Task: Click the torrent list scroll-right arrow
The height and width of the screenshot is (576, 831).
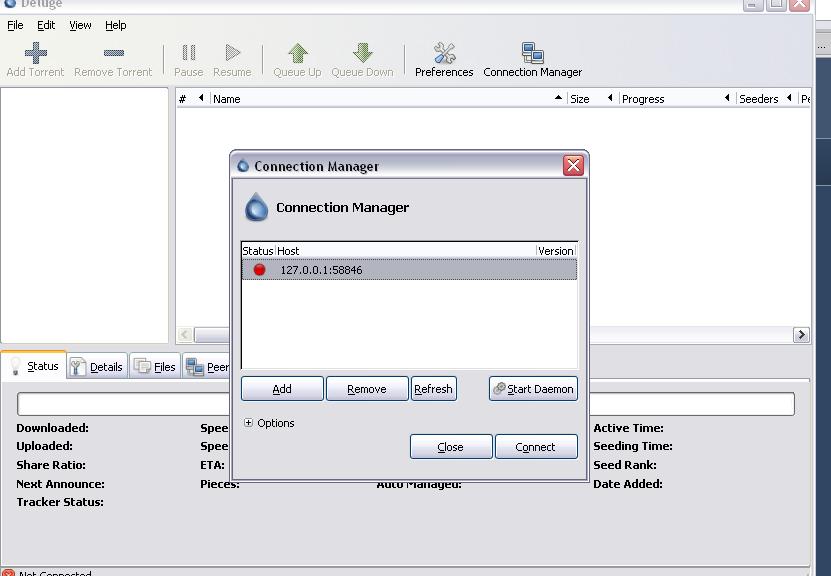Action: [x=801, y=335]
